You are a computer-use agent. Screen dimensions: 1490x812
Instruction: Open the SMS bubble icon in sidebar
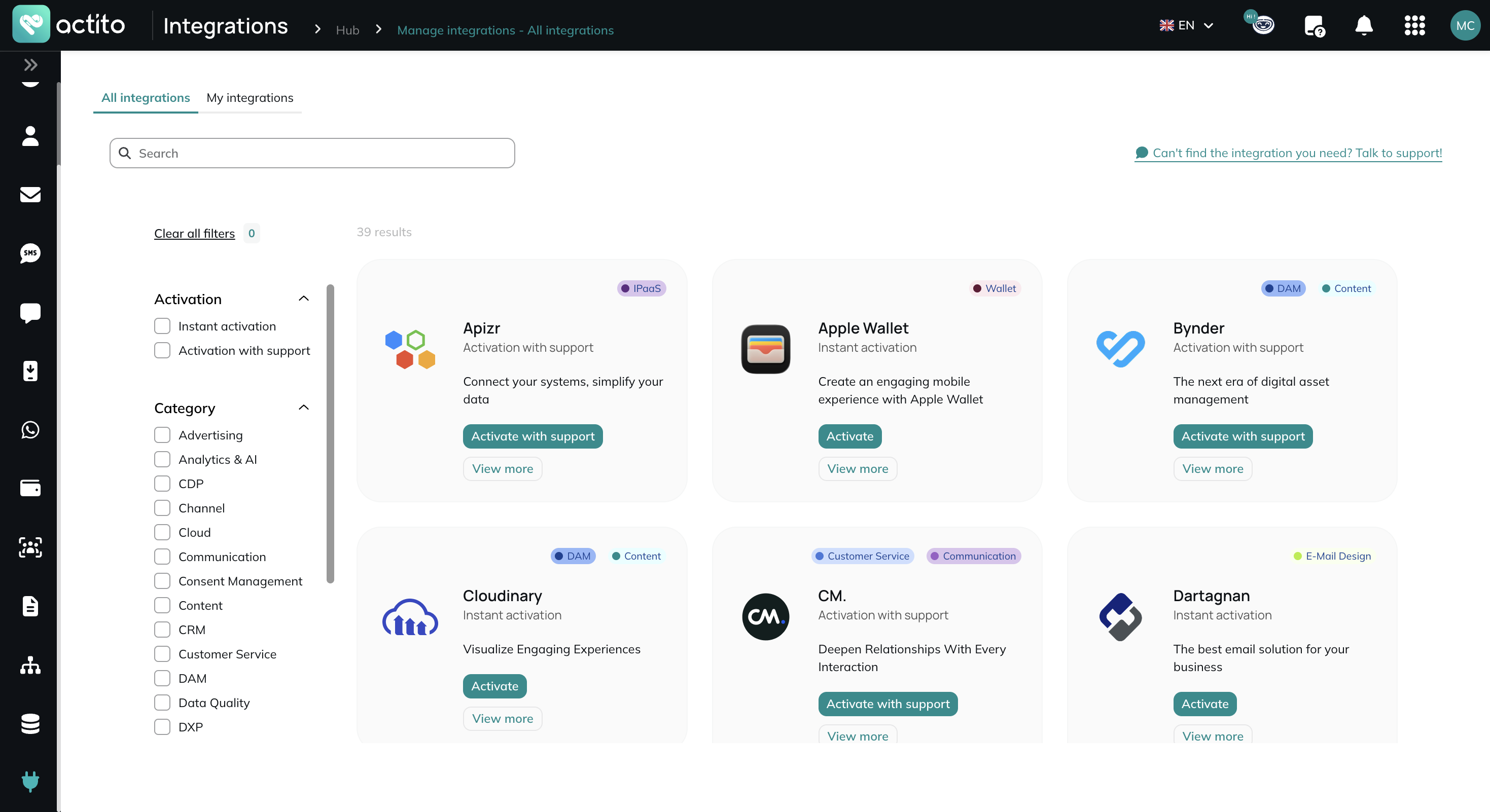click(30, 253)
